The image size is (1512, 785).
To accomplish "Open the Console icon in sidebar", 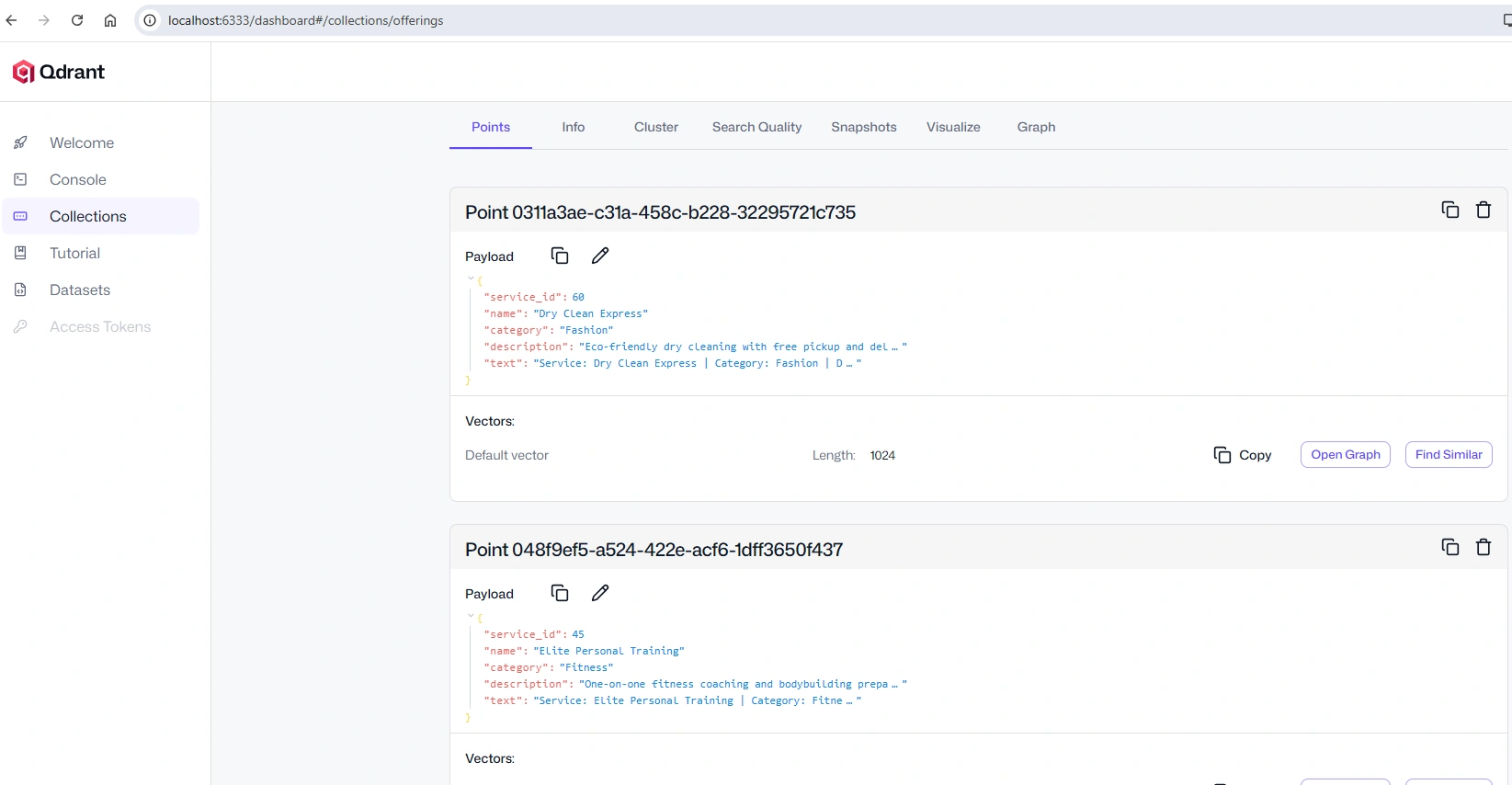I will click(20, 179).
